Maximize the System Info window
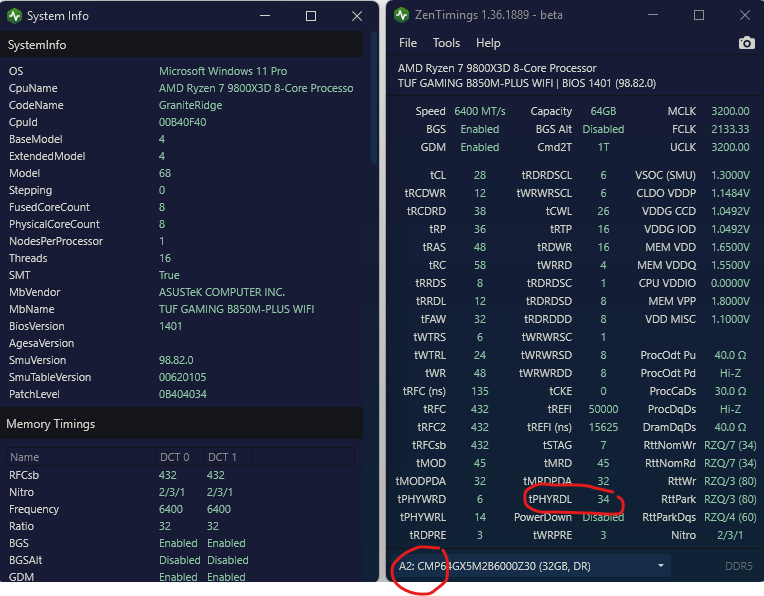The width and height of the screenshot is (764, 596). coord(311,16)
